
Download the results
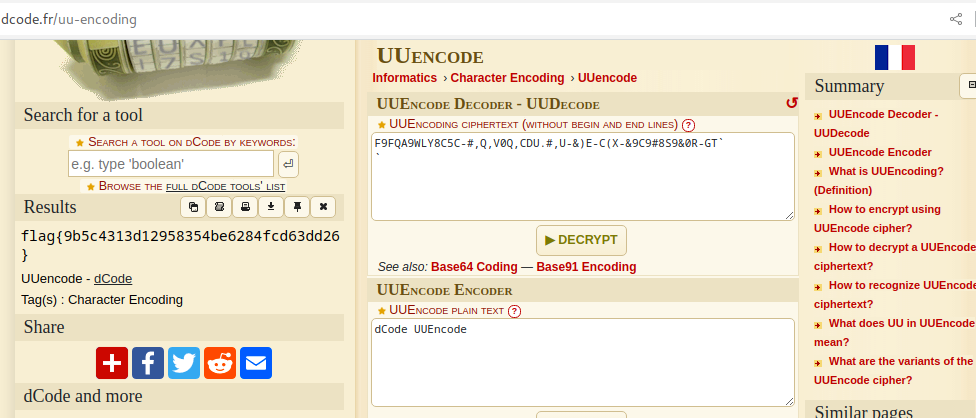(x=271, y=207)
